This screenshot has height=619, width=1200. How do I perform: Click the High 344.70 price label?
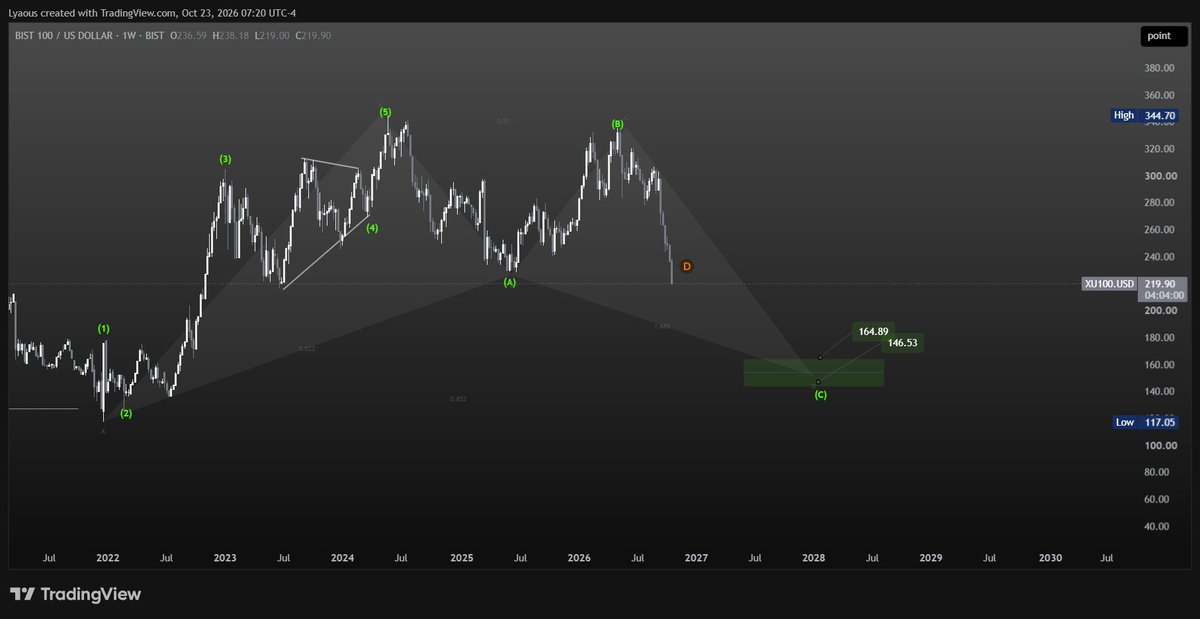(1144, 115)
